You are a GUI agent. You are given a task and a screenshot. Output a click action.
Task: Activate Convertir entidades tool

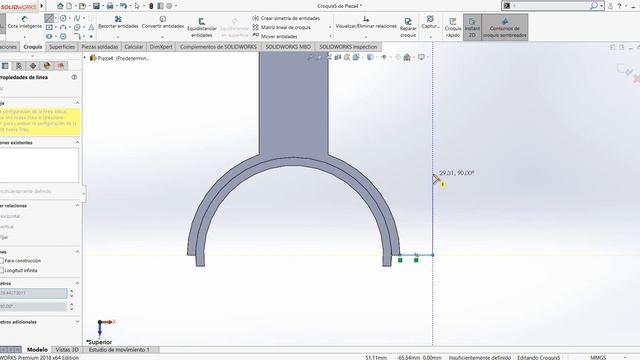click(x=162, y=22)
